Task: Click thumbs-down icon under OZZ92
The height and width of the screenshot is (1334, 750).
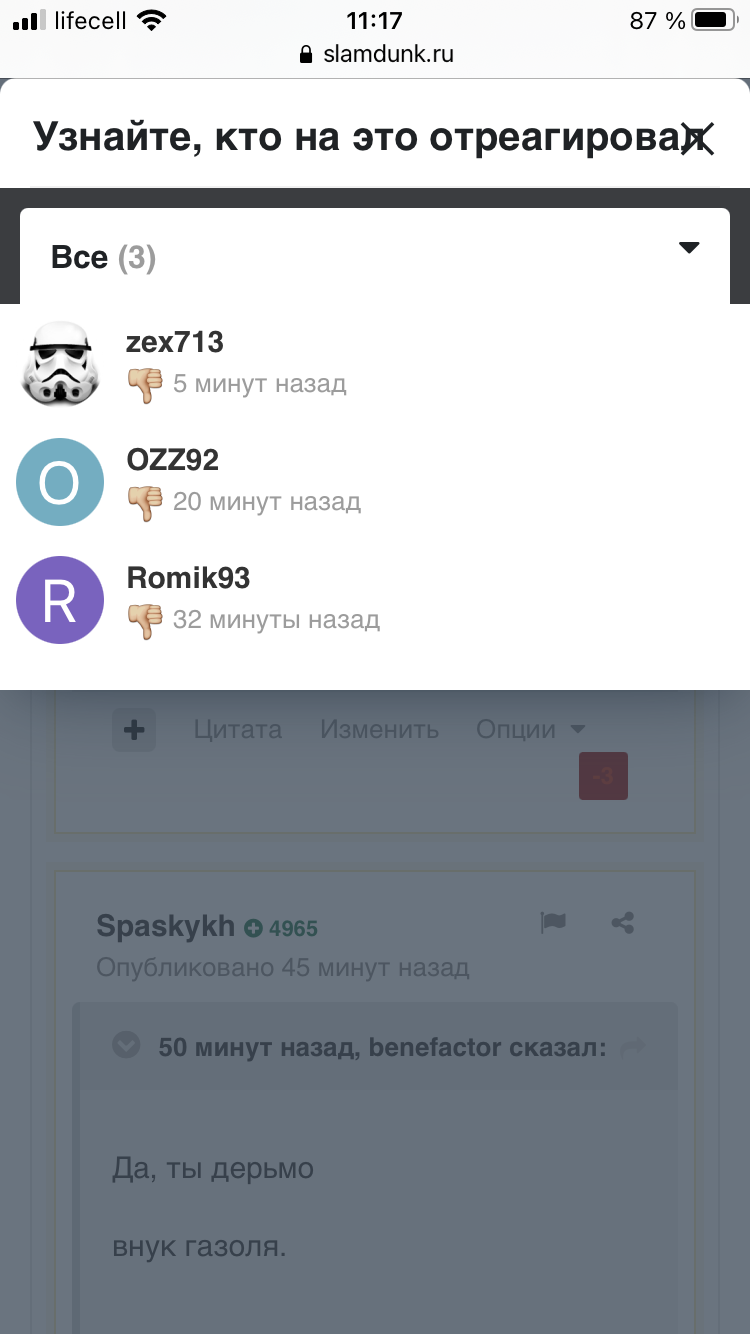Action: 145,503
